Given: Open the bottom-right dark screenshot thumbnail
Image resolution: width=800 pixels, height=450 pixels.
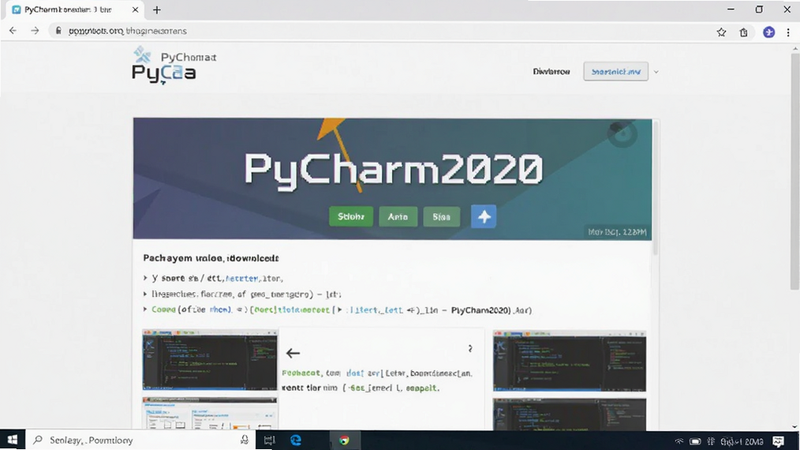Looking at the screenshot, I should tap(569, 414).
